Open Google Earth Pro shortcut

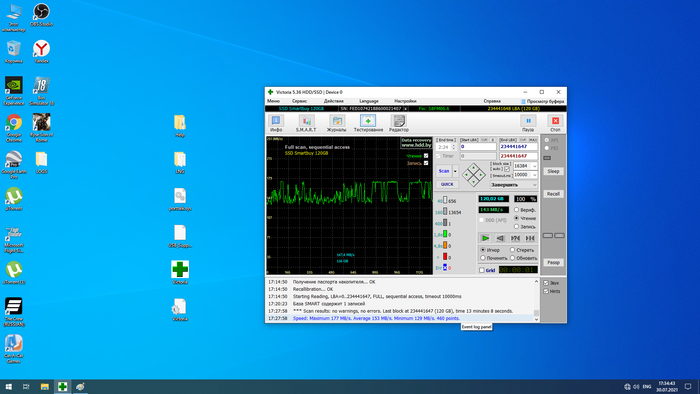(x=14, y=165)
